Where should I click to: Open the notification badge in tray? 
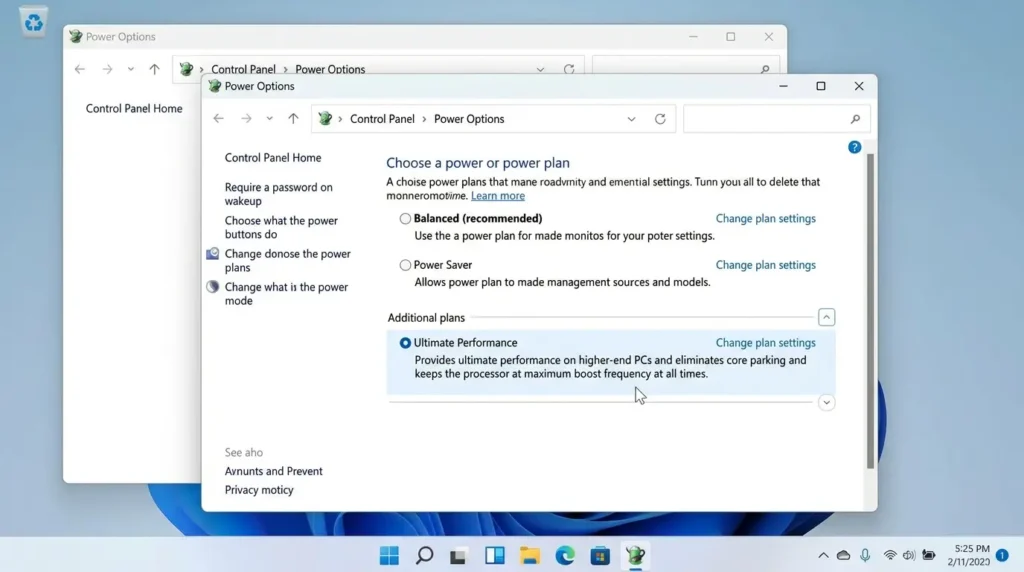tap(1002, 556)
